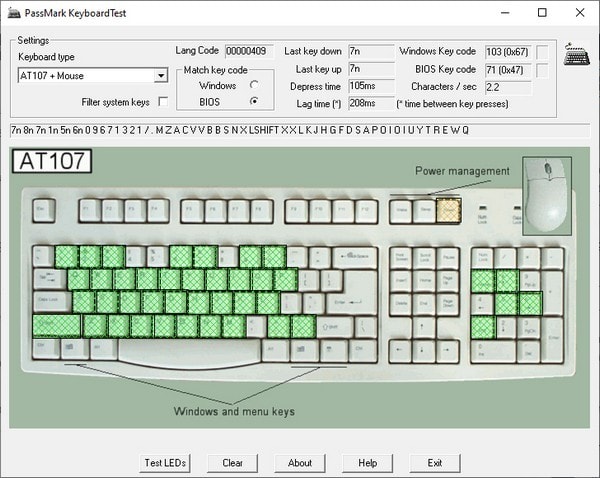Click the BIOS Key code field 71 (0x47)
The height and width of the screenshot is (478, 600).
click(508, 70)
